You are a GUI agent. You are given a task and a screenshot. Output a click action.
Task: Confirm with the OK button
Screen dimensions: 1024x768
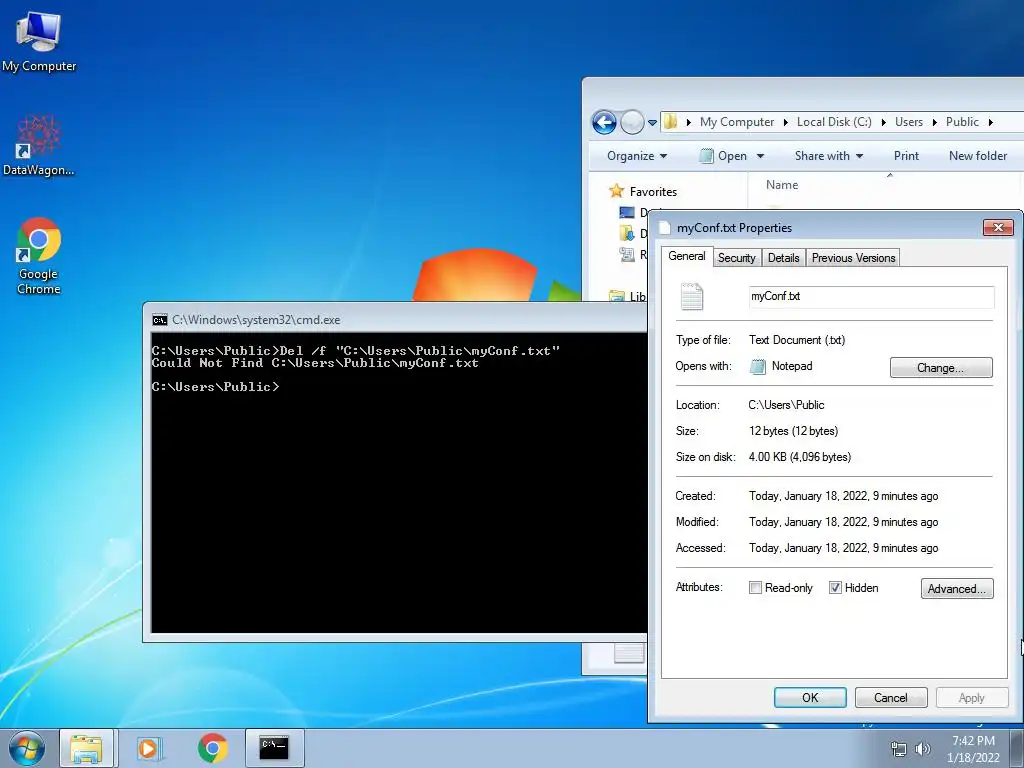pyautogui.click(x=810, y=697)
